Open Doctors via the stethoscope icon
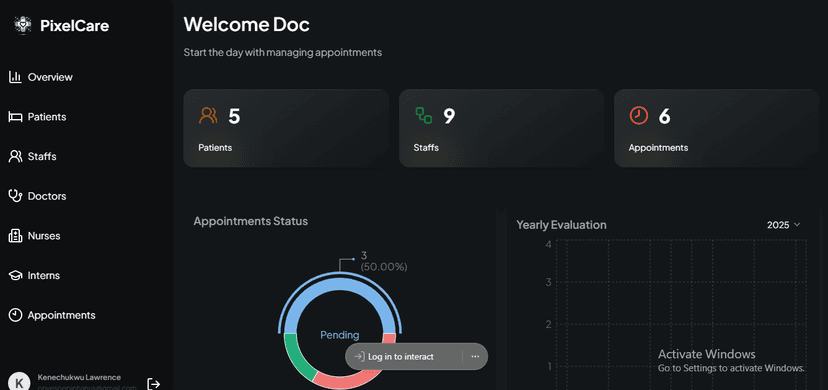Screen dimensions: 828x390 [15, 196]
